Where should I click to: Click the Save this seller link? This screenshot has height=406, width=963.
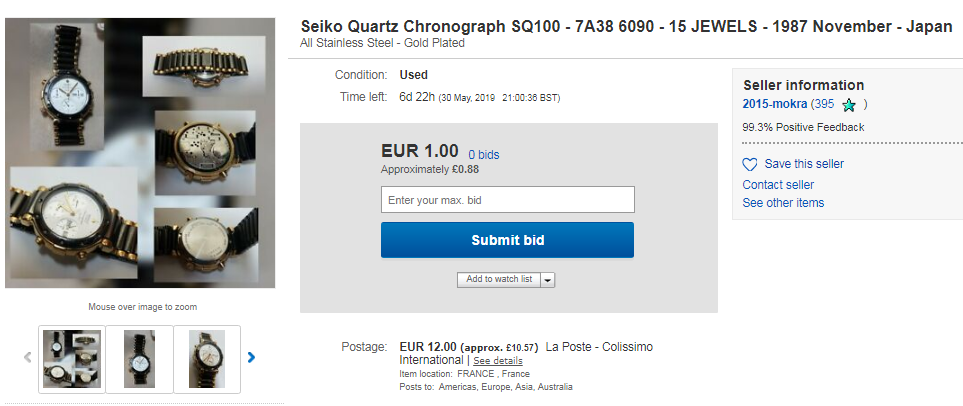tap(804, 164)
